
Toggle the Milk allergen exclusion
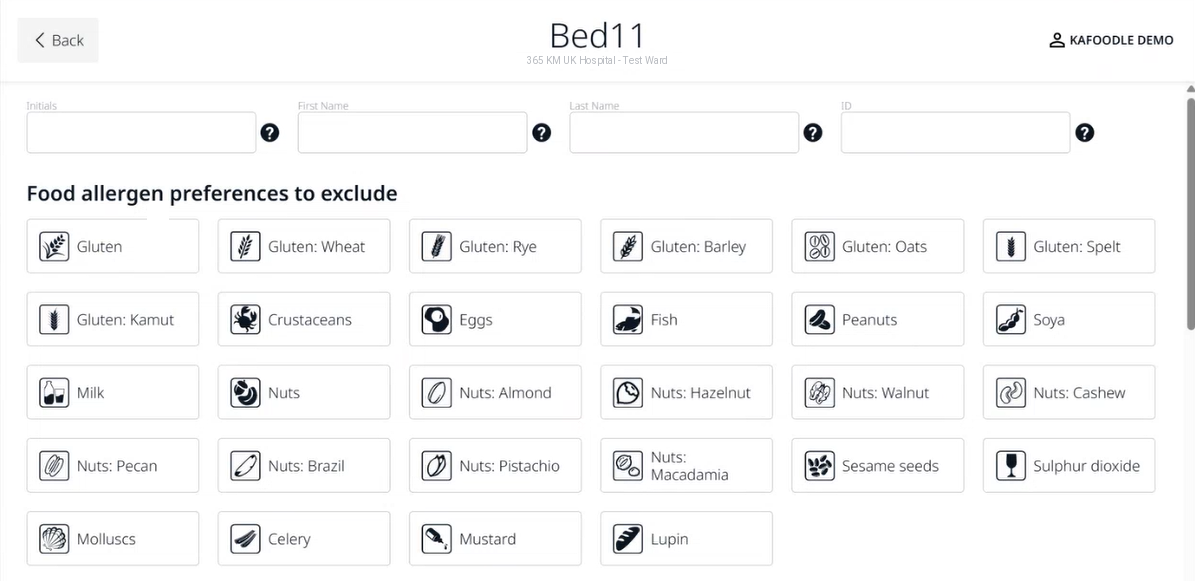[x=113, y=393]
